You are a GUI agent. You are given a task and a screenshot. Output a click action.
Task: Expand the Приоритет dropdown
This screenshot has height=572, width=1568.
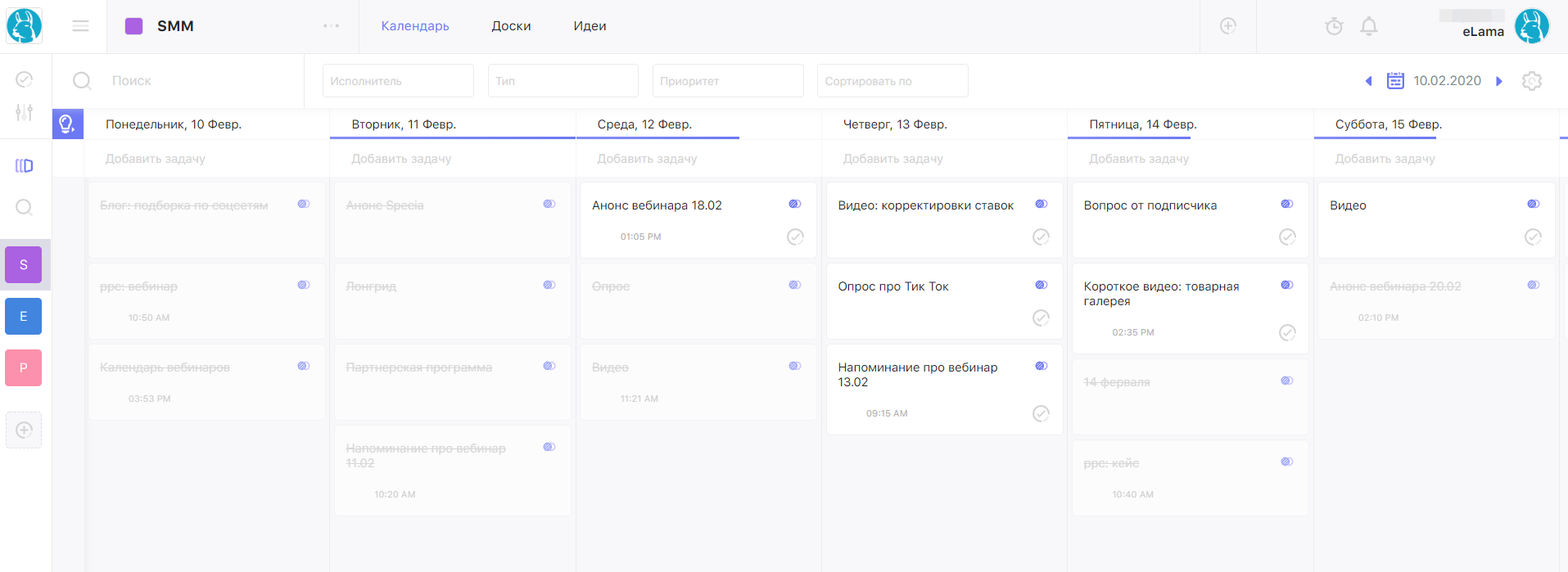tap(727, 81)
